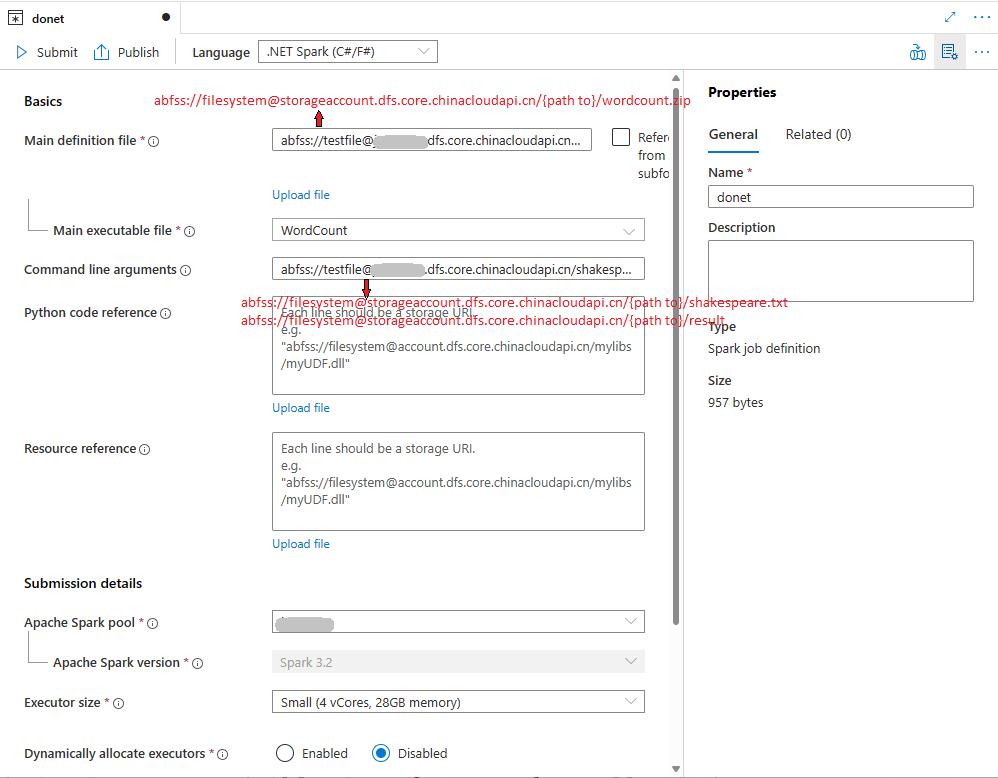Open the top-right tab bar ellipsis menu
This screenshot has height=778, width=998.
tap(981, 17)
